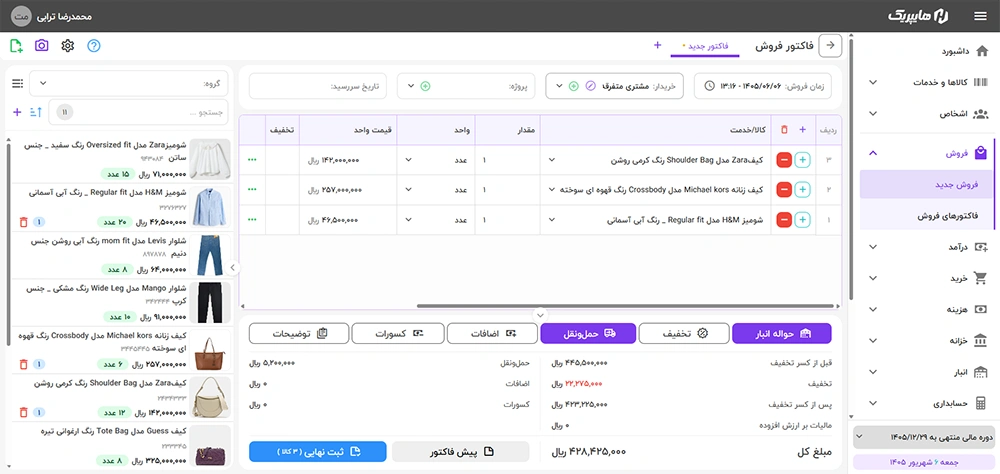Viewport: 1000px width, 474px height.
Task: Open the help question mark icon
Action: (x=94, y=46)
